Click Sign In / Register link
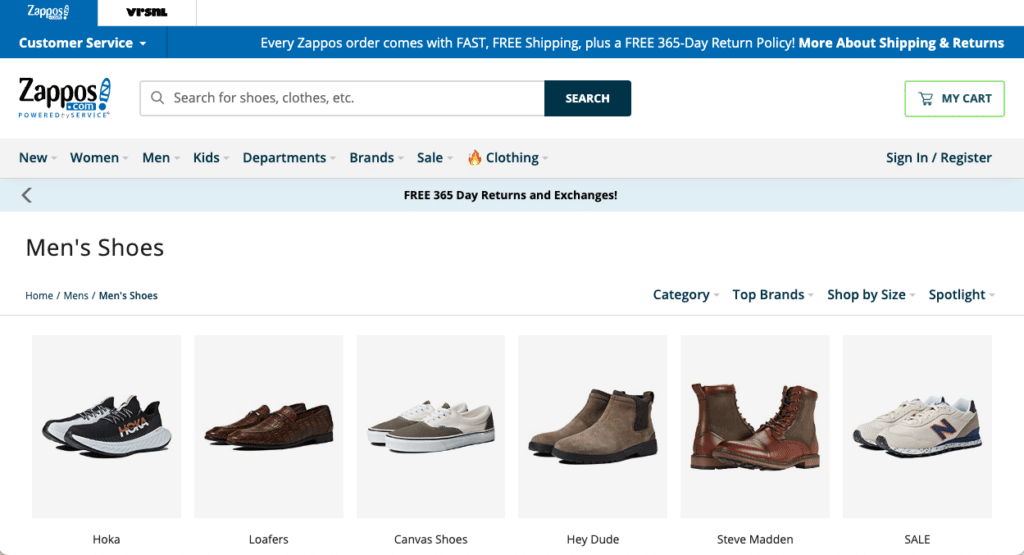The height and width of the screenshot is (555, 1024). (938, 157)
